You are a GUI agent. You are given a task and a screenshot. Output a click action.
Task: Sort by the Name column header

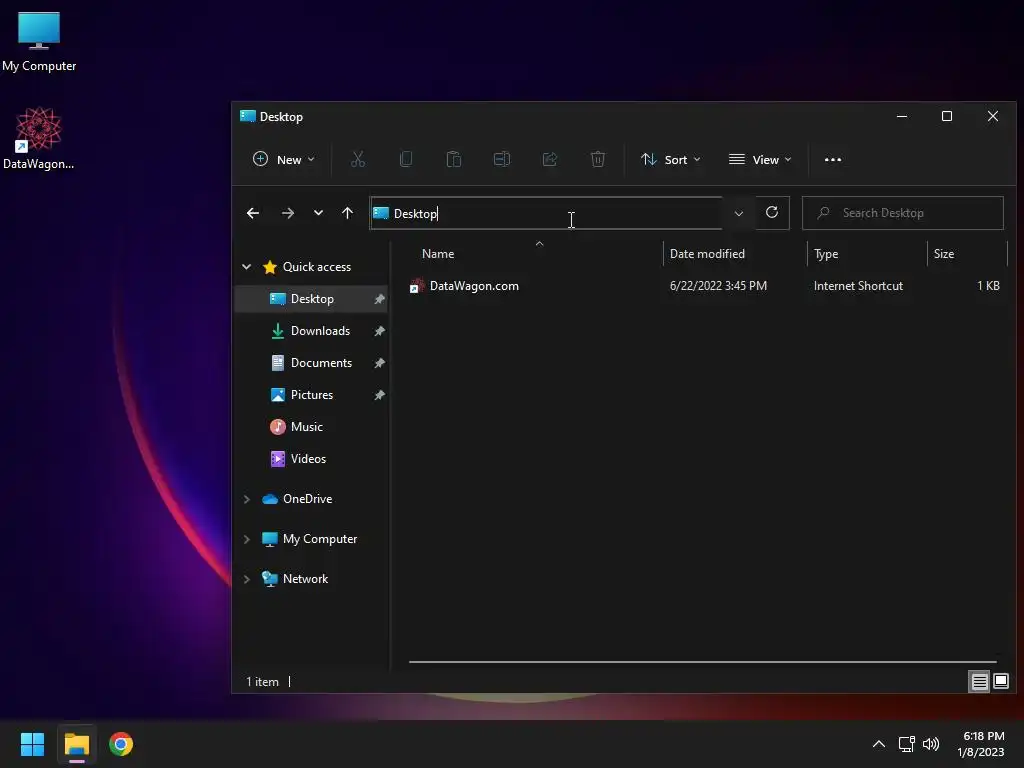438,254
